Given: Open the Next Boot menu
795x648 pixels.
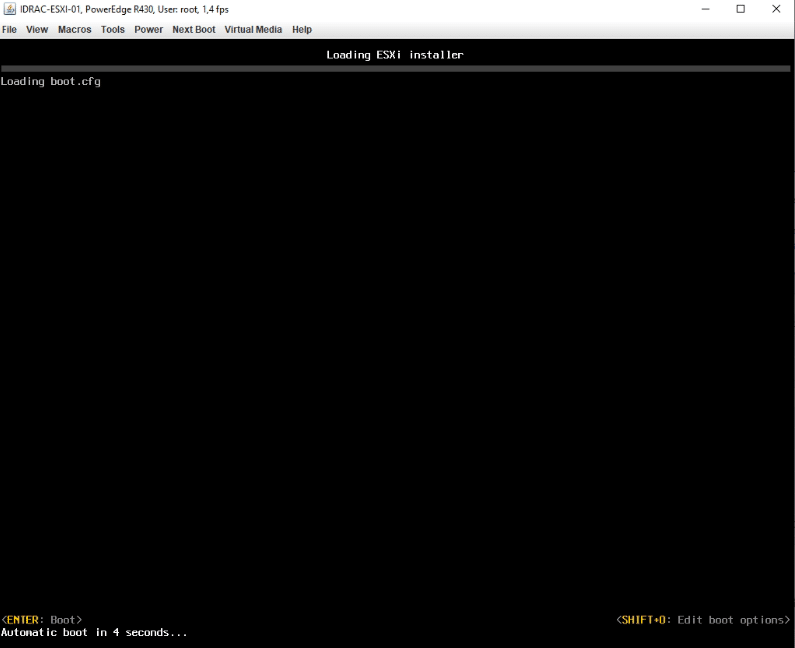Looking at the screenshot, I should click(x=193, y=30).
